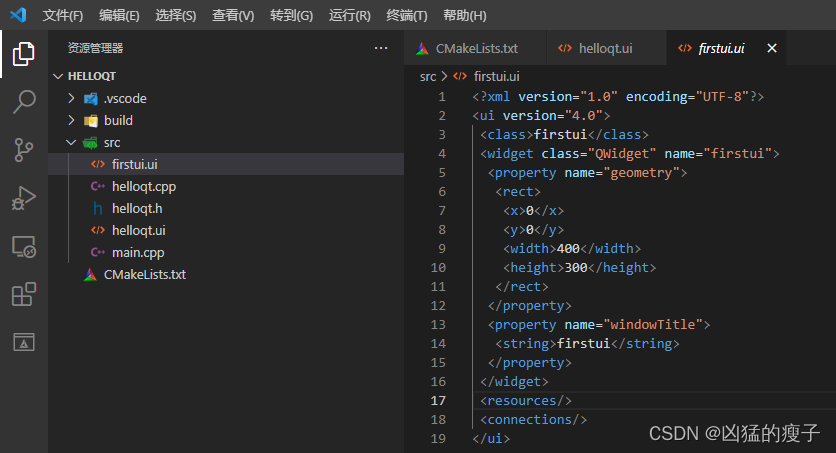This screenshot has width=836, height=453.
Task: Open the Extensions view icon
Action: coord(23,294)
